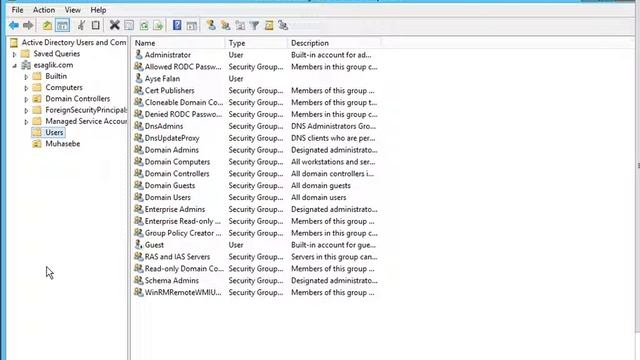This screenshot has width=640, height=360.
Task: Select the Domain Users group
Action: [167, 197]
